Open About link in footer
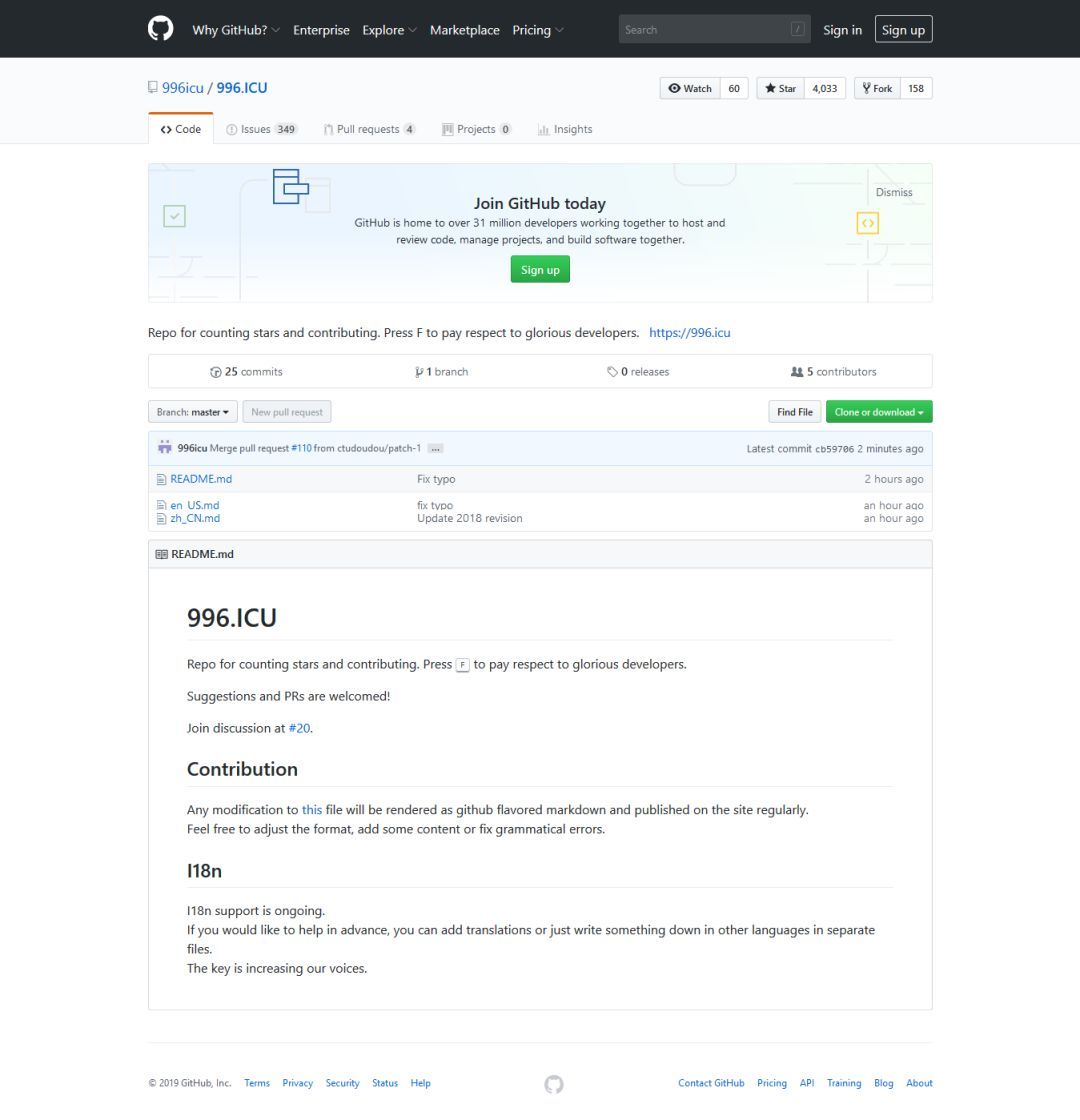1080x1120 pixels. point(919,1084)
